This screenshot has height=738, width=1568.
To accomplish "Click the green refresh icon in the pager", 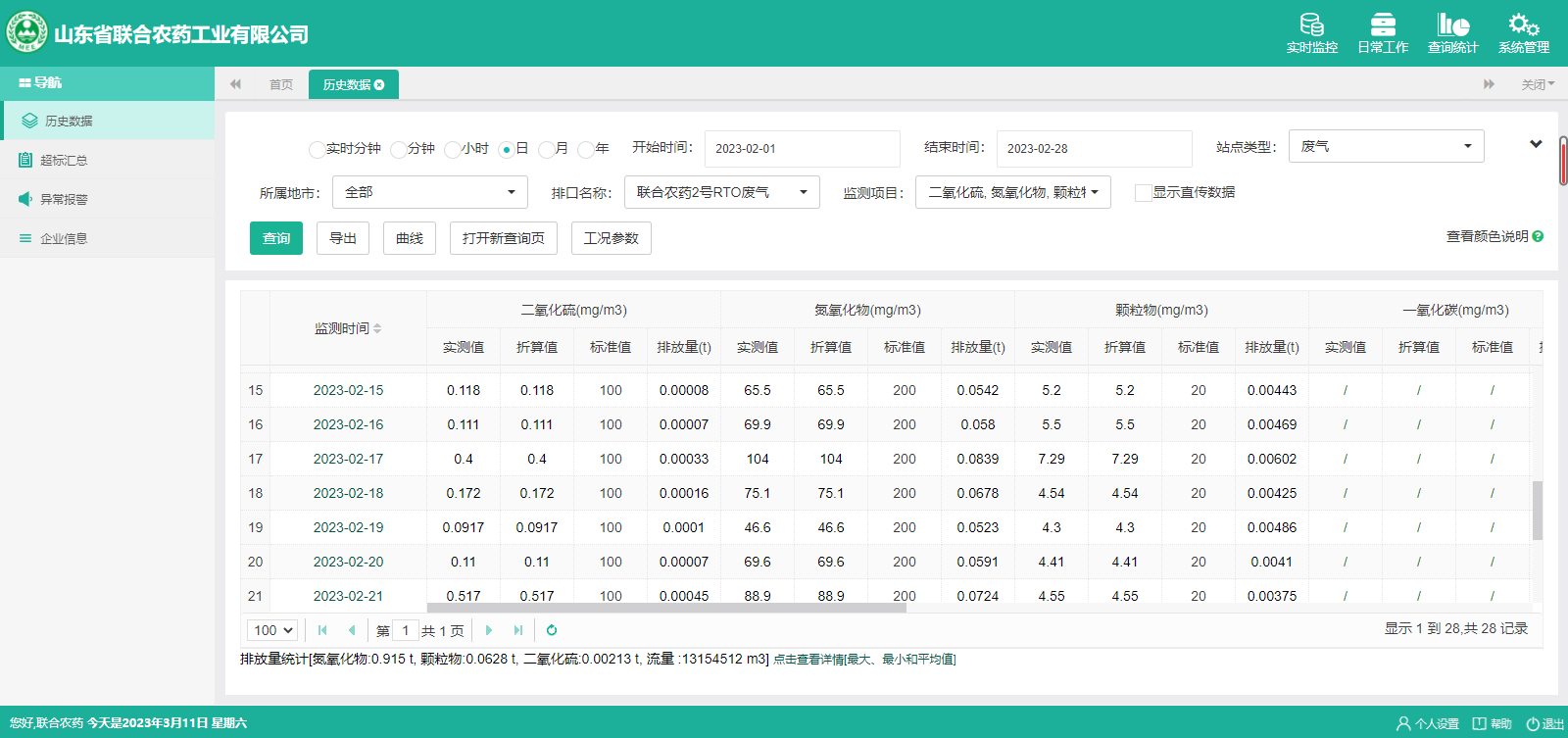I will click(552, 630).
